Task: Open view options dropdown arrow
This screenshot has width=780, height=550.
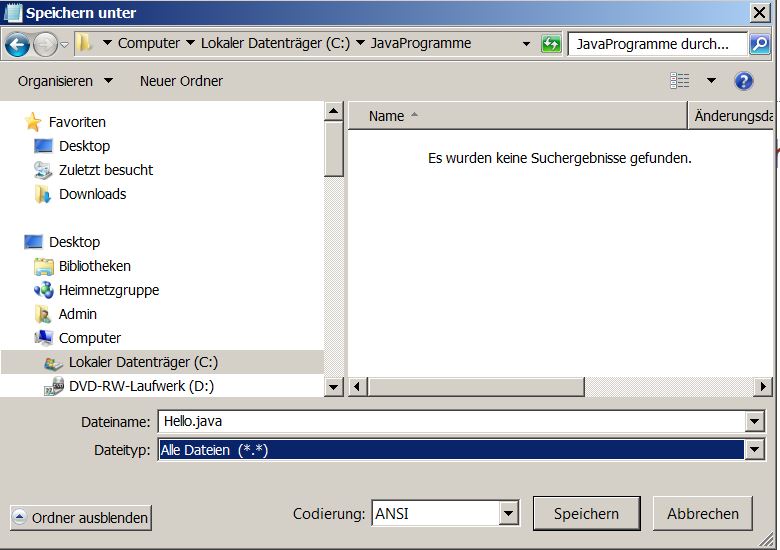Action: [711, 81]
